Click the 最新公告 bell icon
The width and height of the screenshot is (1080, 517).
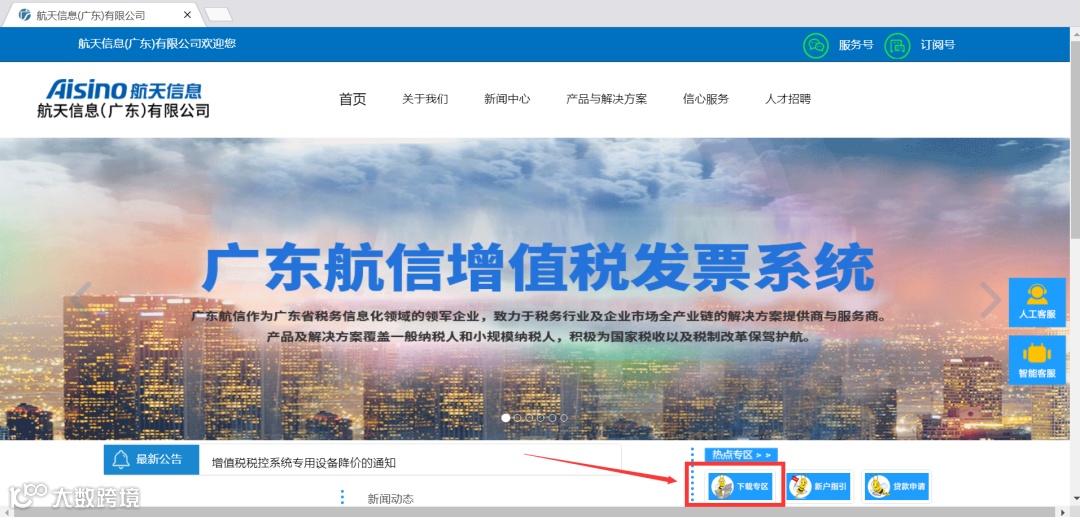click(121, 459)
